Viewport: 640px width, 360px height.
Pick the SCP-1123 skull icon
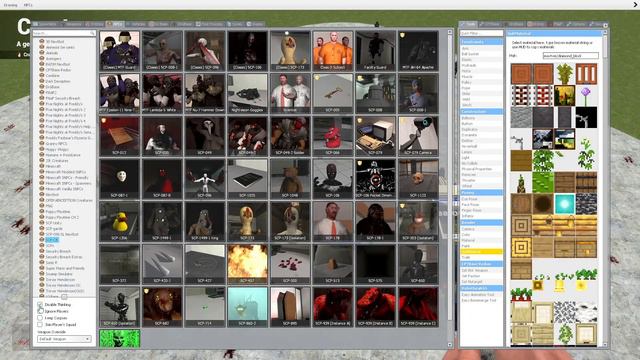click(x=418, y=179)
